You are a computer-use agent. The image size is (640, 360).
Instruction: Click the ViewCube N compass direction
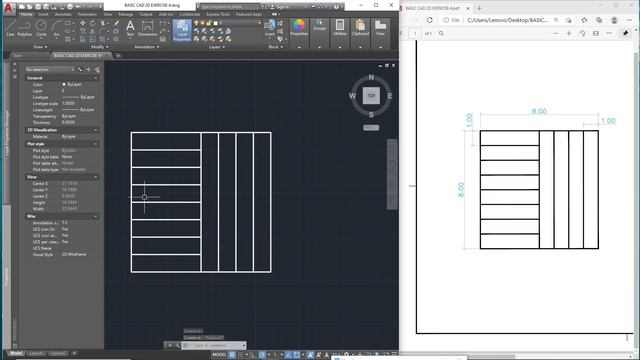371,77
